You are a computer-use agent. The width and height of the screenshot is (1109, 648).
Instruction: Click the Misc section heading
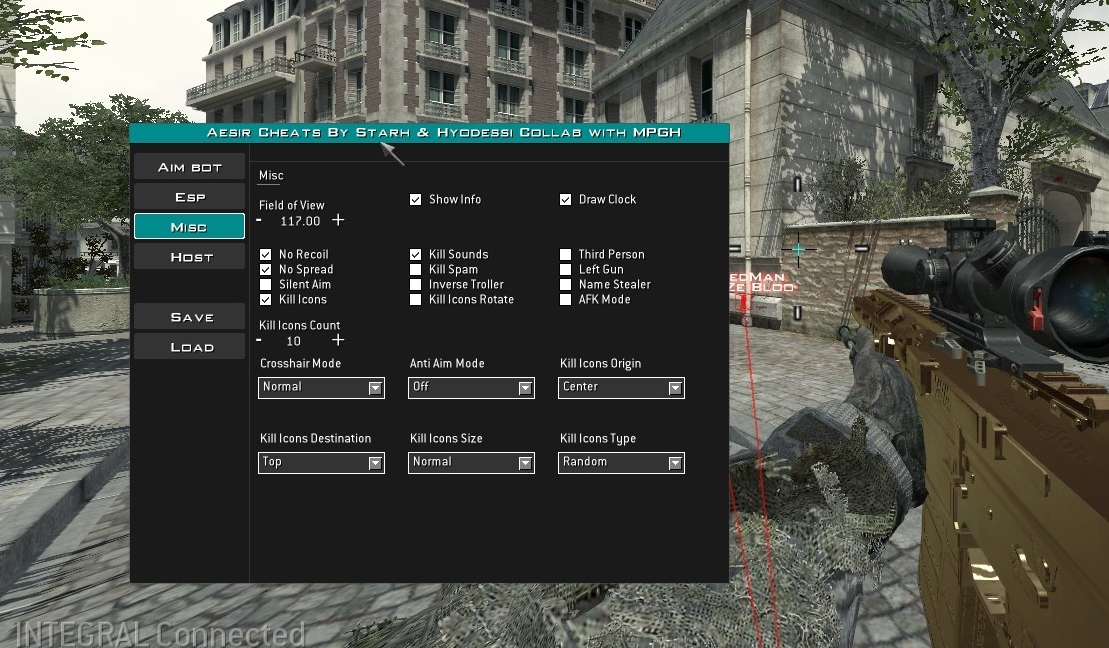click(271, 175)
